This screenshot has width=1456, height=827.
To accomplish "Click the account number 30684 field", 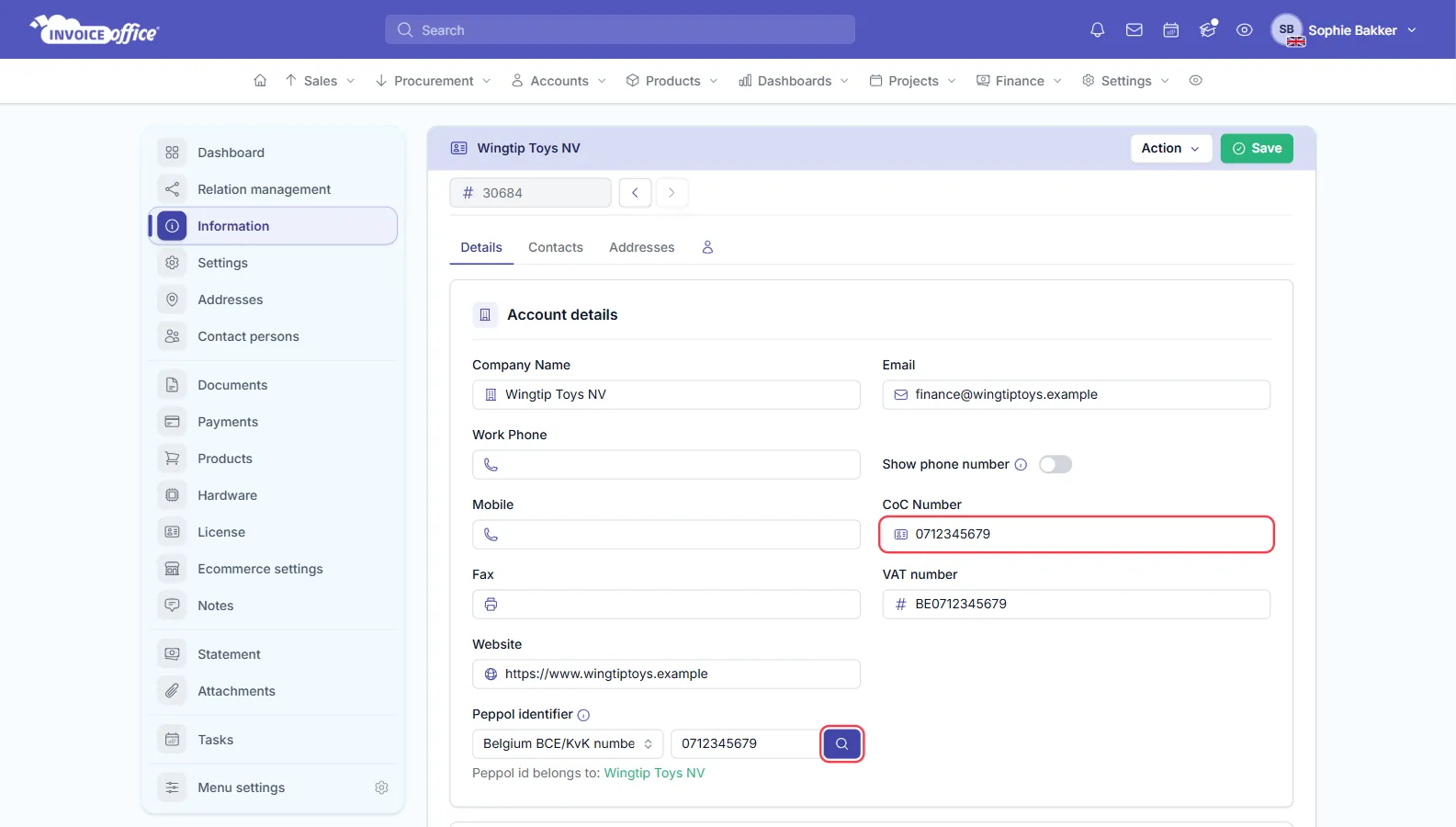I will [x=530, y=193].
